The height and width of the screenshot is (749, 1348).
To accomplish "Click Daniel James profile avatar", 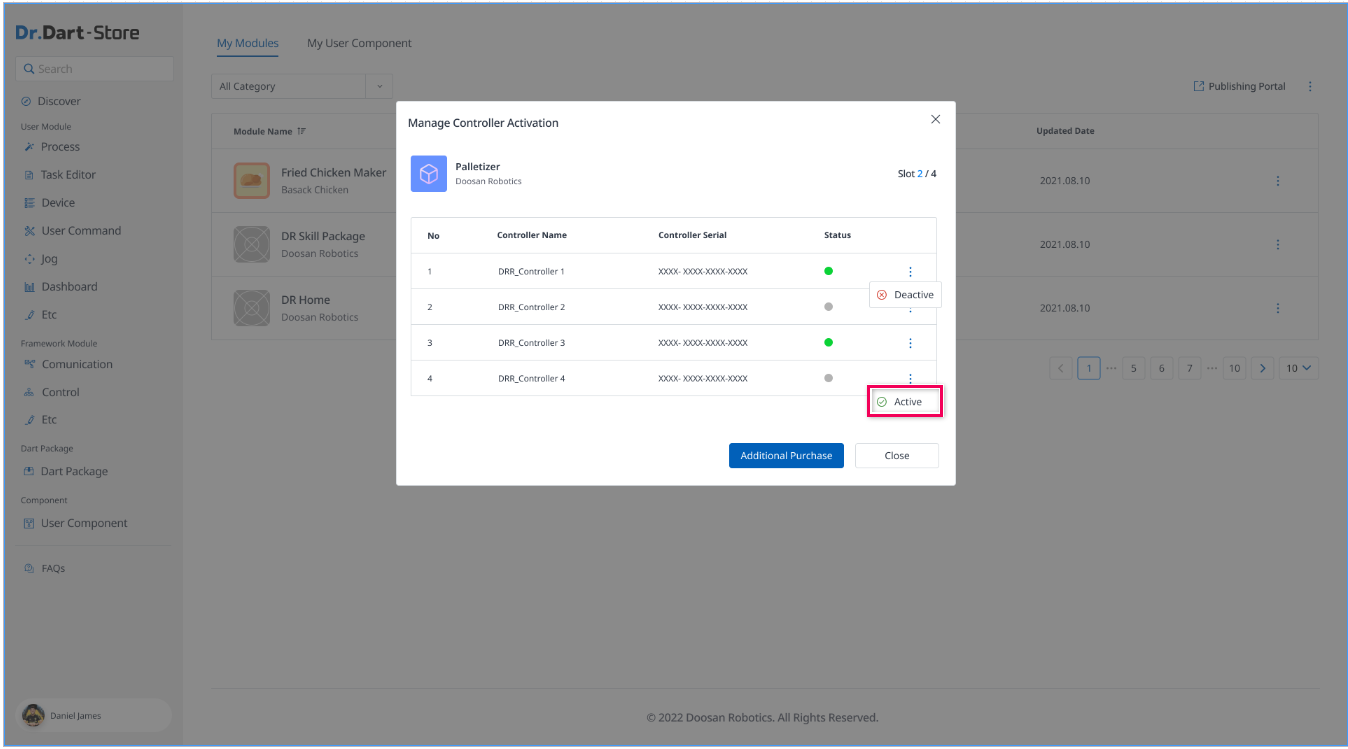I will 33,715.
